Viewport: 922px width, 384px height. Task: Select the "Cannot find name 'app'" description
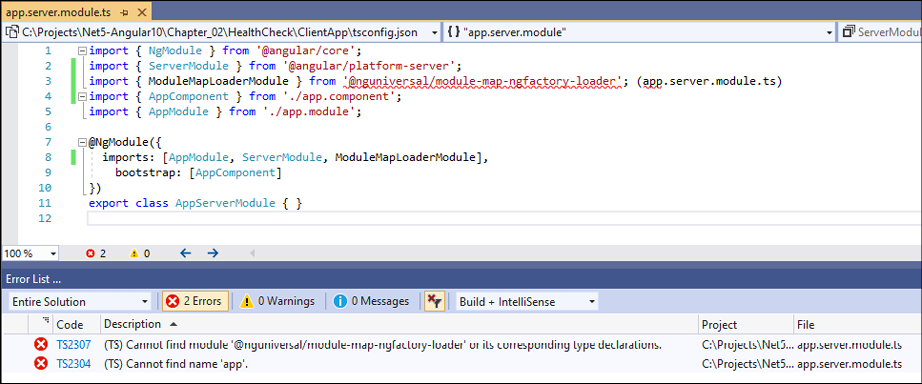[x=176, y=364]
